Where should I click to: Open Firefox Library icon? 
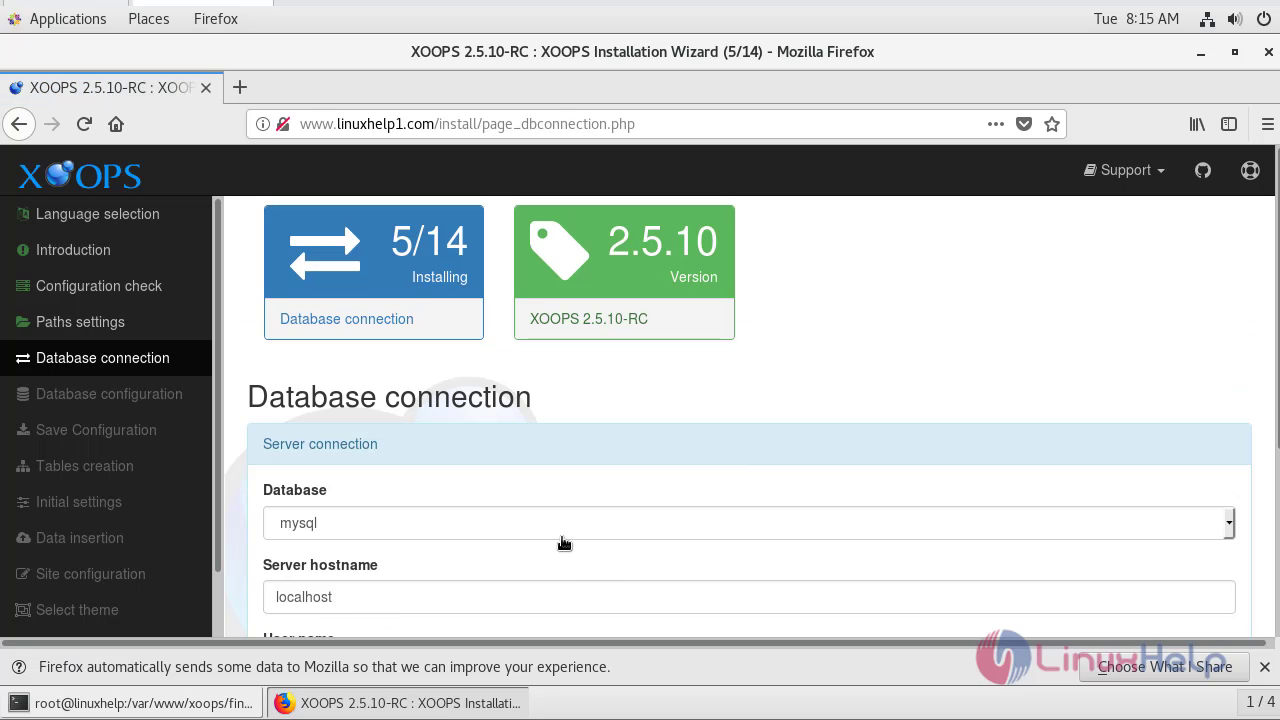[x=1197, y=124]
